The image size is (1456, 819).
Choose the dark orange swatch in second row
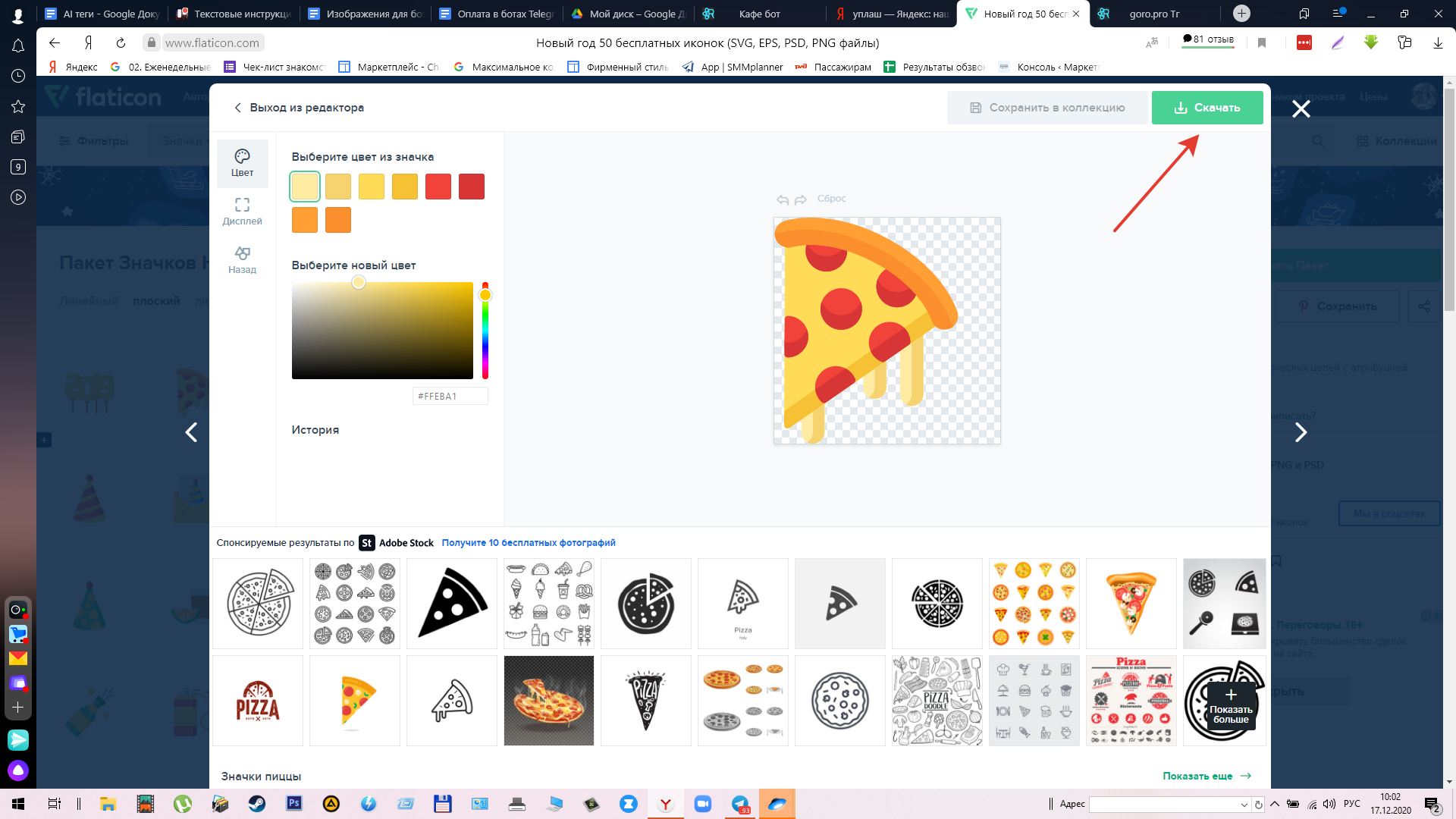tap(338, 220)
